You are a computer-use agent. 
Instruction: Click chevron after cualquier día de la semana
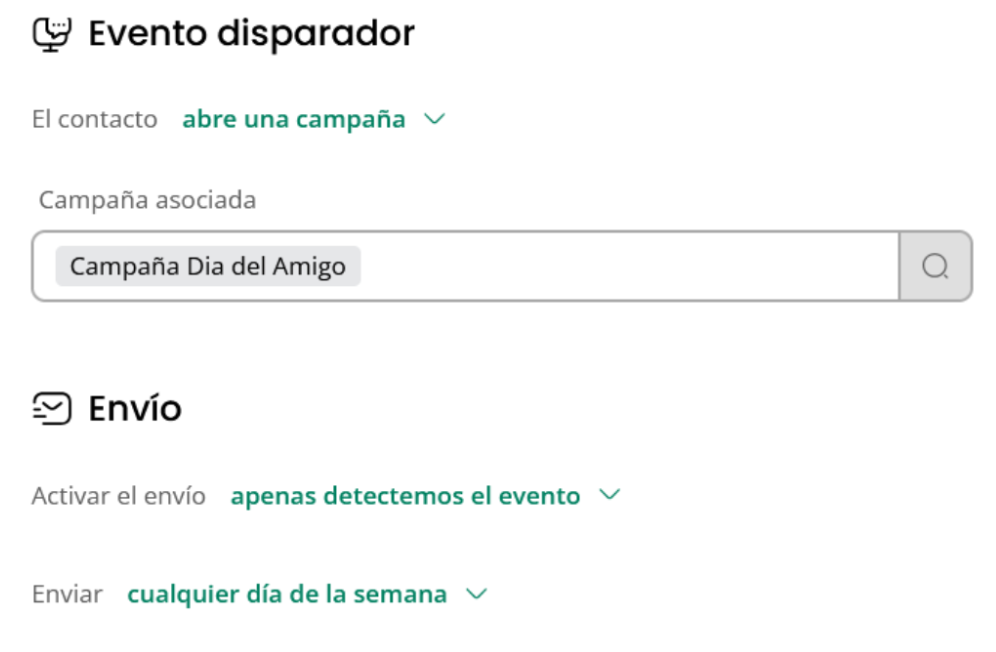point(476,594)
